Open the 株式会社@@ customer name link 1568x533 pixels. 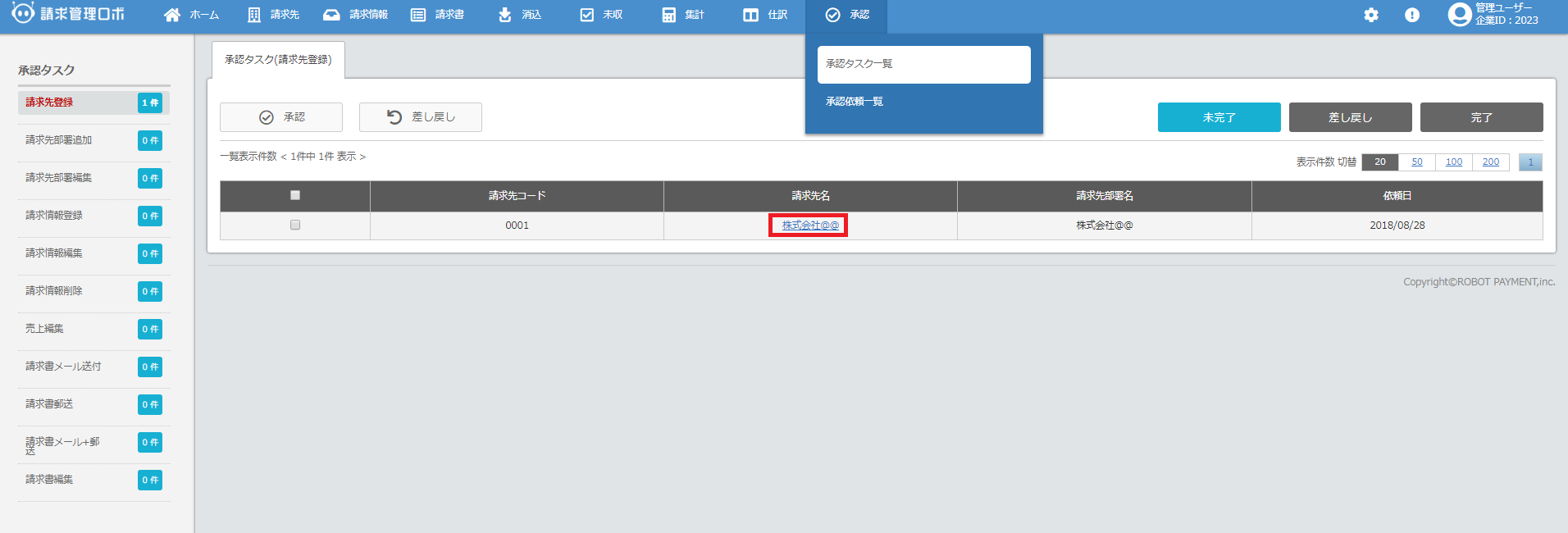810,225
